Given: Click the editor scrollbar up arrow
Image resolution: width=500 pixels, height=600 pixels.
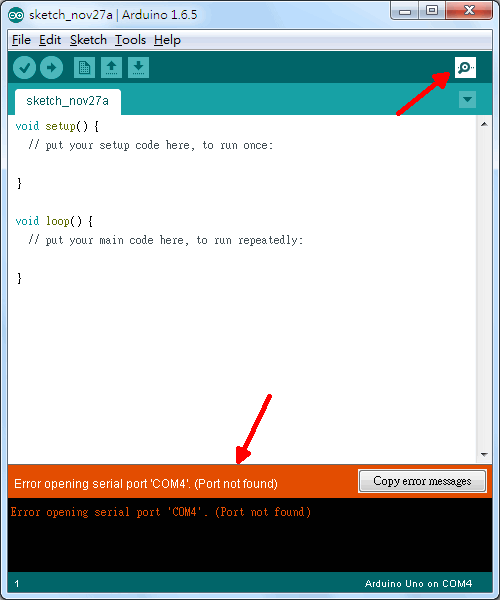Looking at the screenshot, I should (484, 124).
